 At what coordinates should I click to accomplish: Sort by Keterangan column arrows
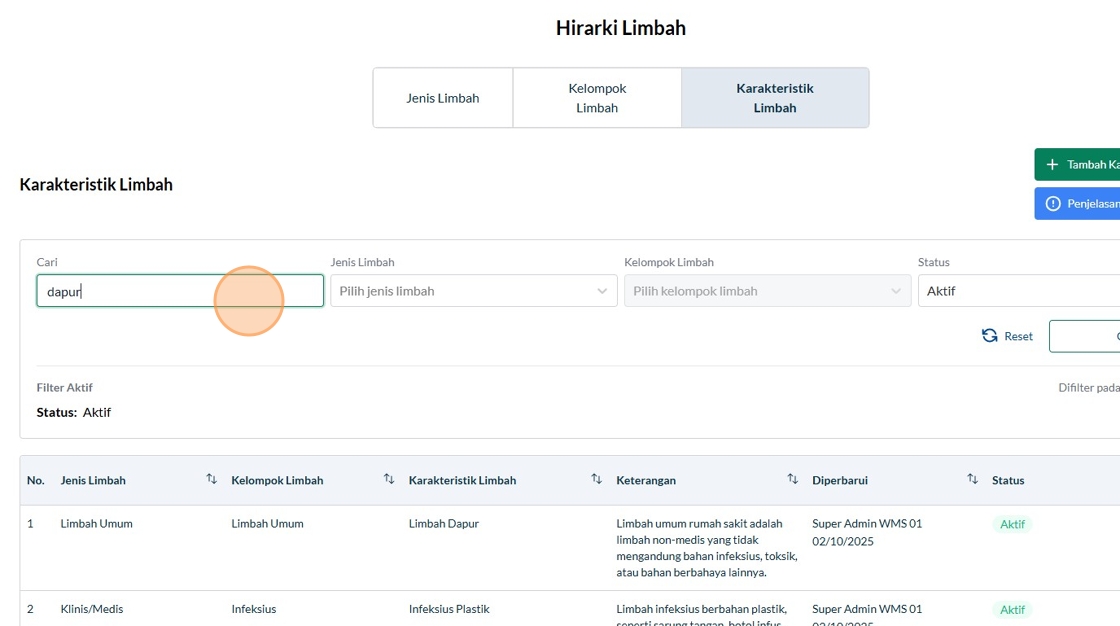(x=792, y=480)
